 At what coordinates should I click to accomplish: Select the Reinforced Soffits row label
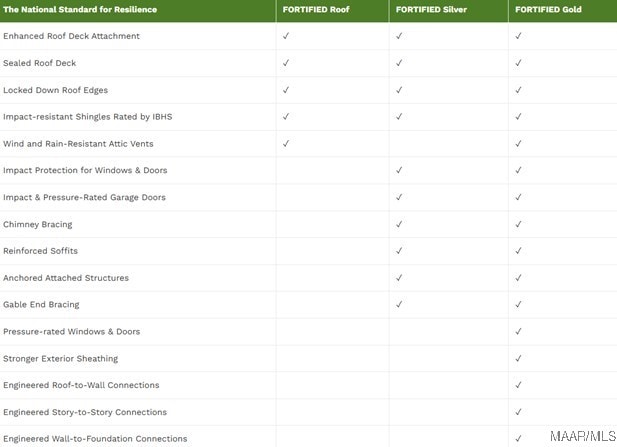41,251
